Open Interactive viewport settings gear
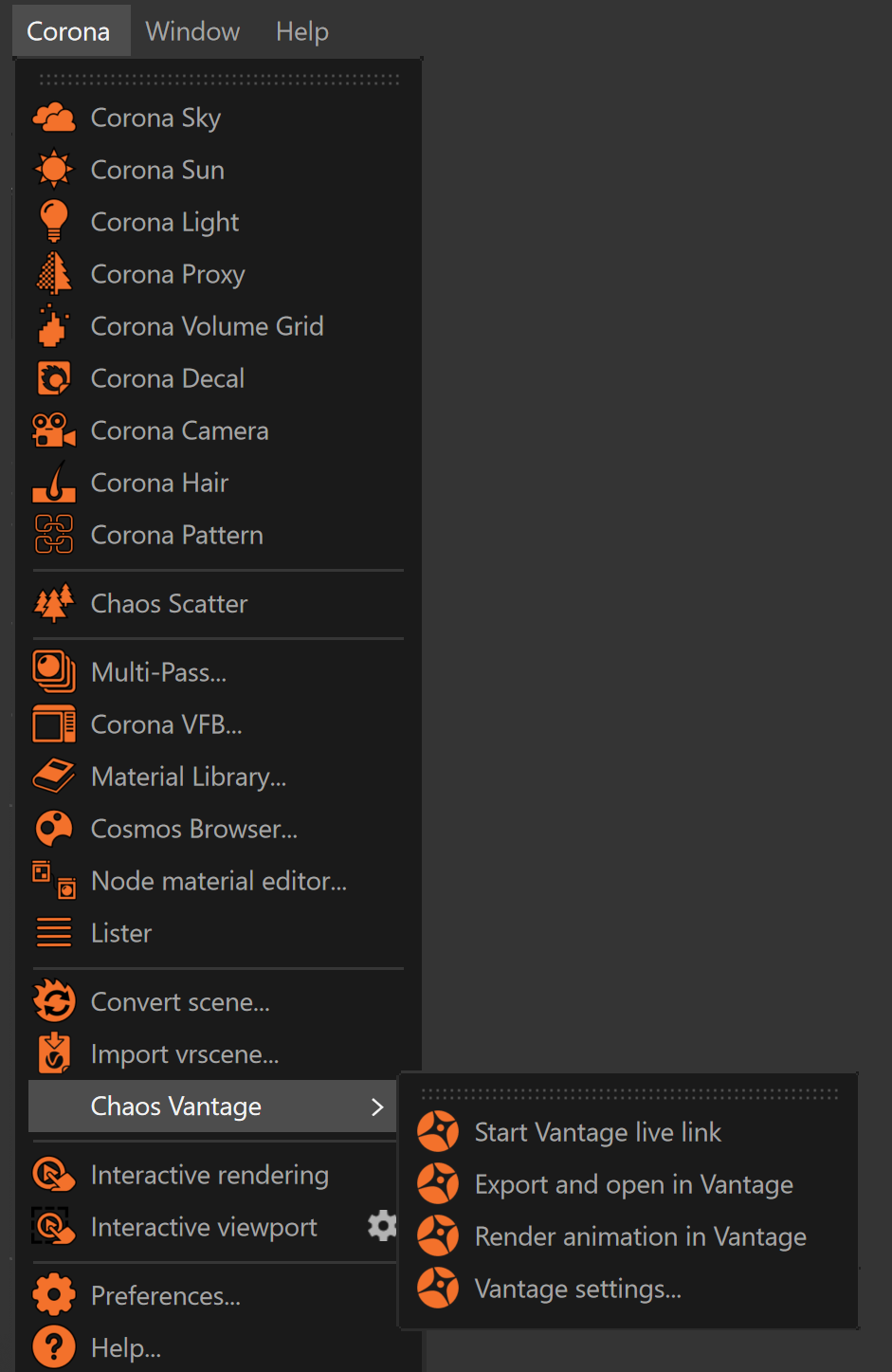Image resolution: width=892 pixels, height=1372 pixels. 382,1226
